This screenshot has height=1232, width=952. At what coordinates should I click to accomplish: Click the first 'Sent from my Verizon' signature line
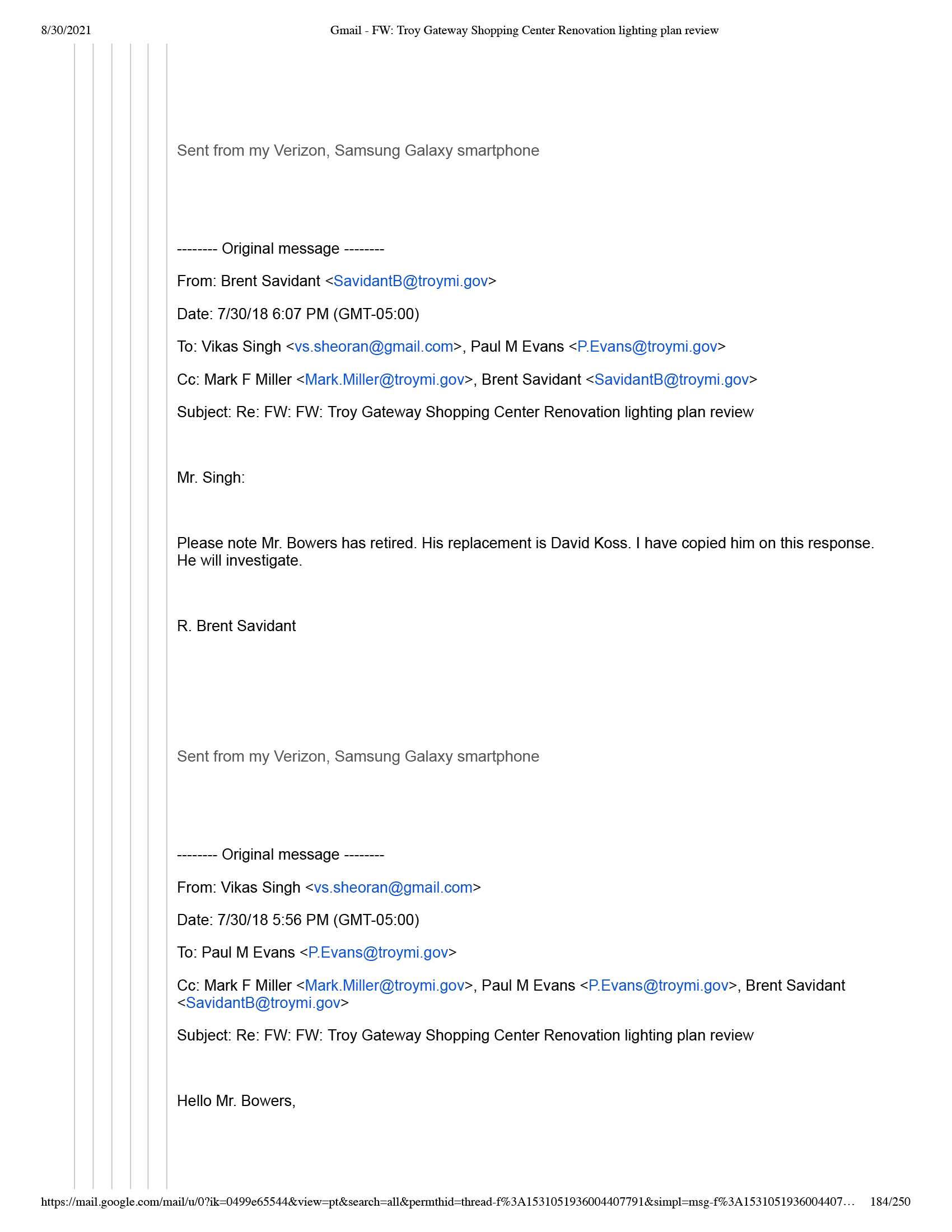pyautogui.click(x=358, y=151)
